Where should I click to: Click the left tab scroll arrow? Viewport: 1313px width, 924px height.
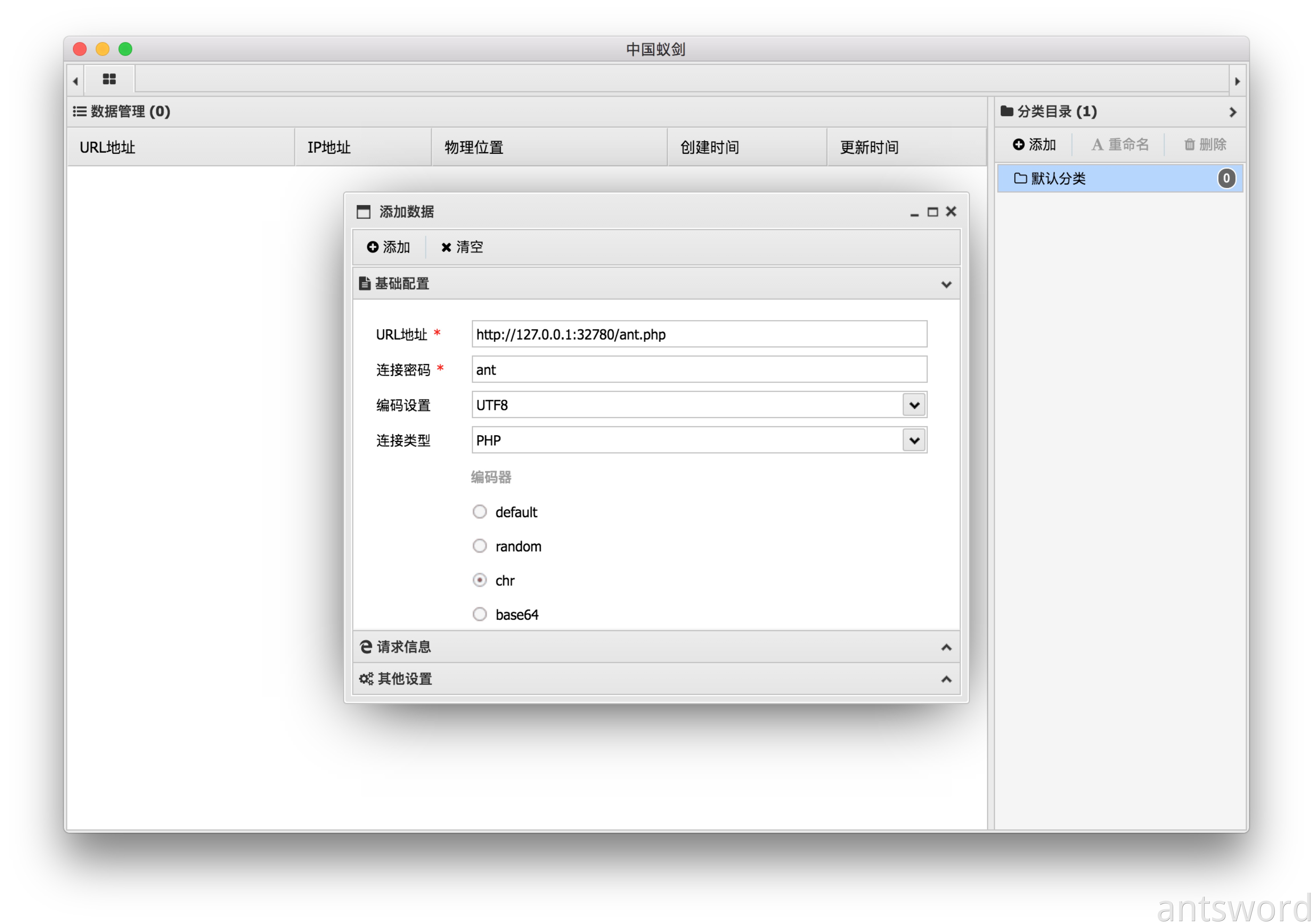76,81
